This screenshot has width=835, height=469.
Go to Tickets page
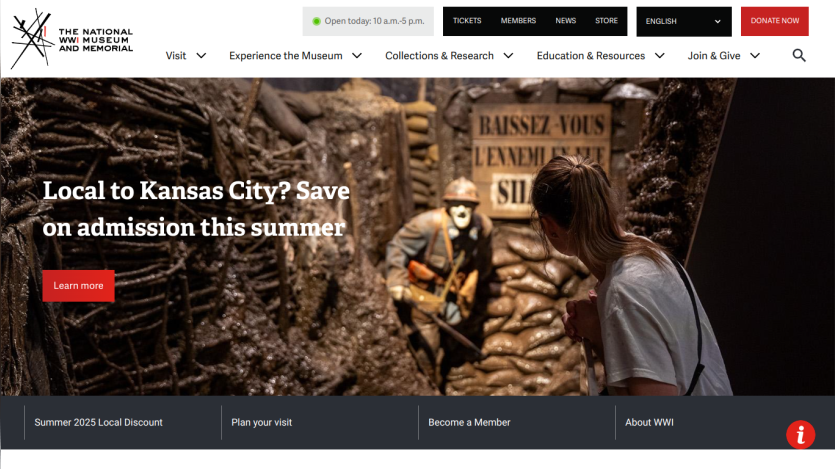467,21
